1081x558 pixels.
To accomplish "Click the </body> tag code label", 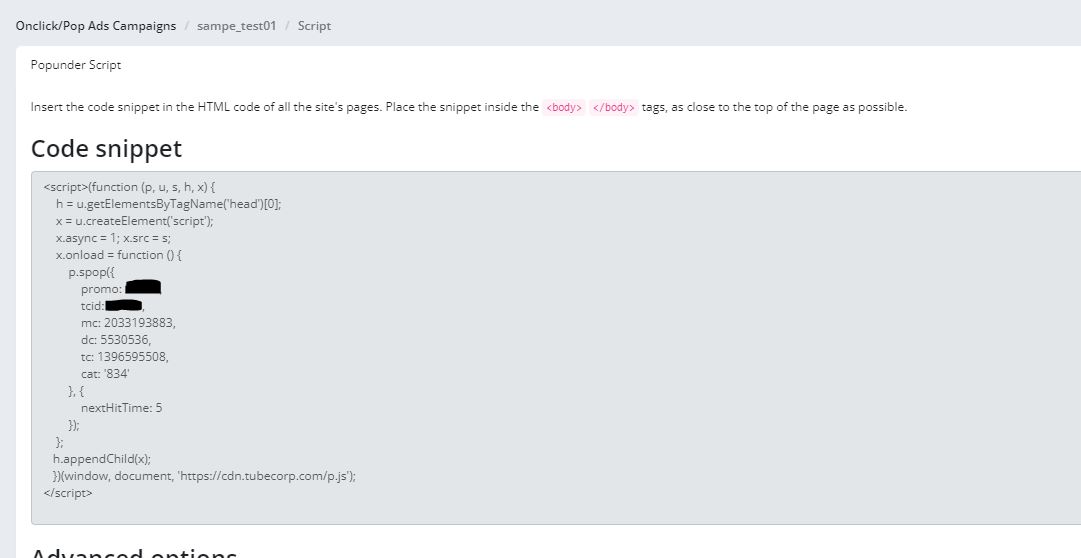I will (x=614, y=108).
